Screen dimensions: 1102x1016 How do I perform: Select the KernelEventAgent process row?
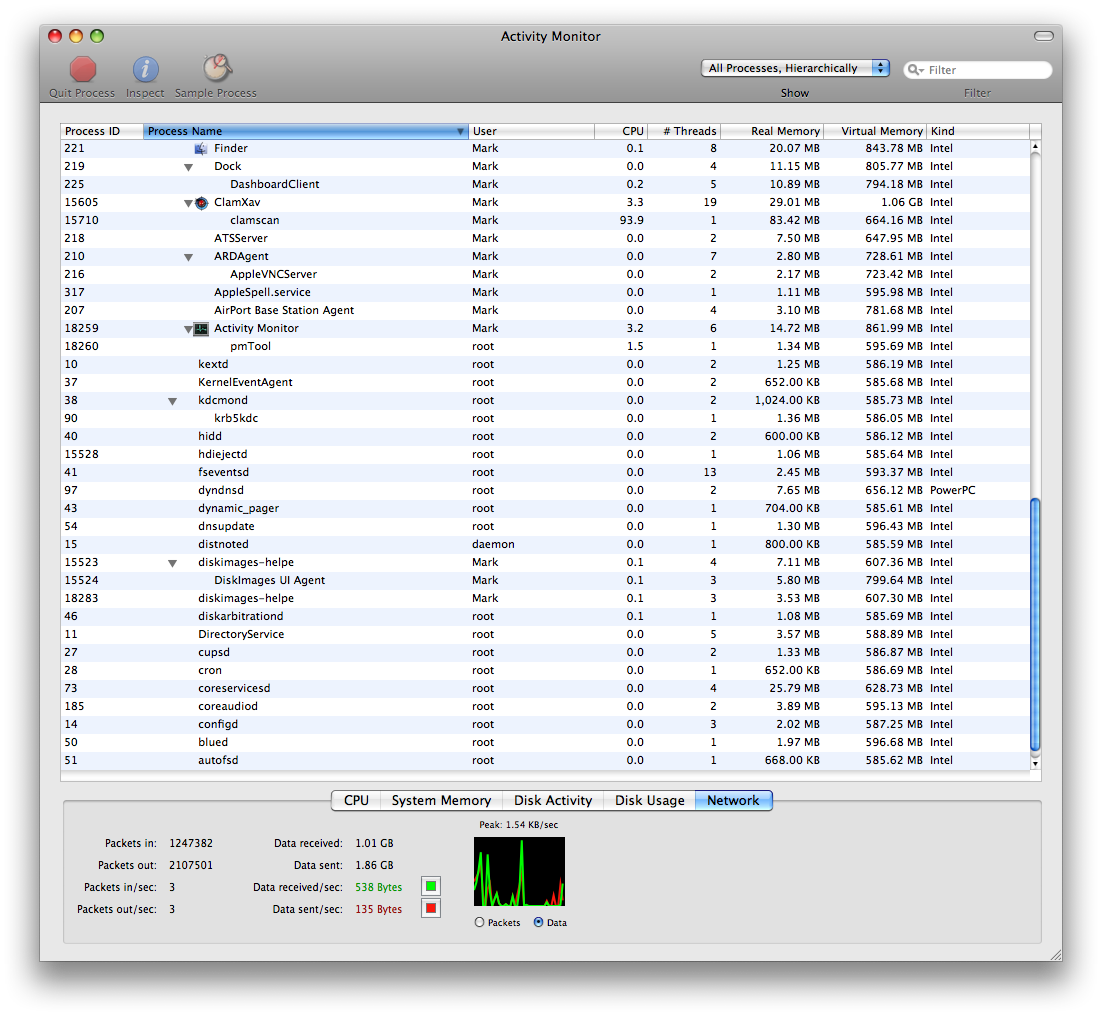(545, 382)
